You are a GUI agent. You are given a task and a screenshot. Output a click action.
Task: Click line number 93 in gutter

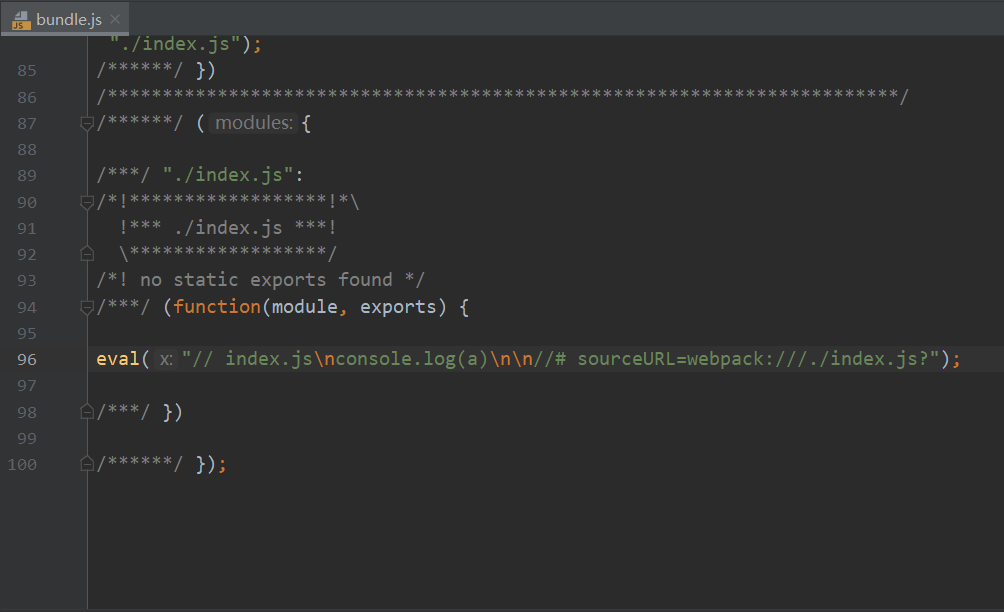coord(27,280)
